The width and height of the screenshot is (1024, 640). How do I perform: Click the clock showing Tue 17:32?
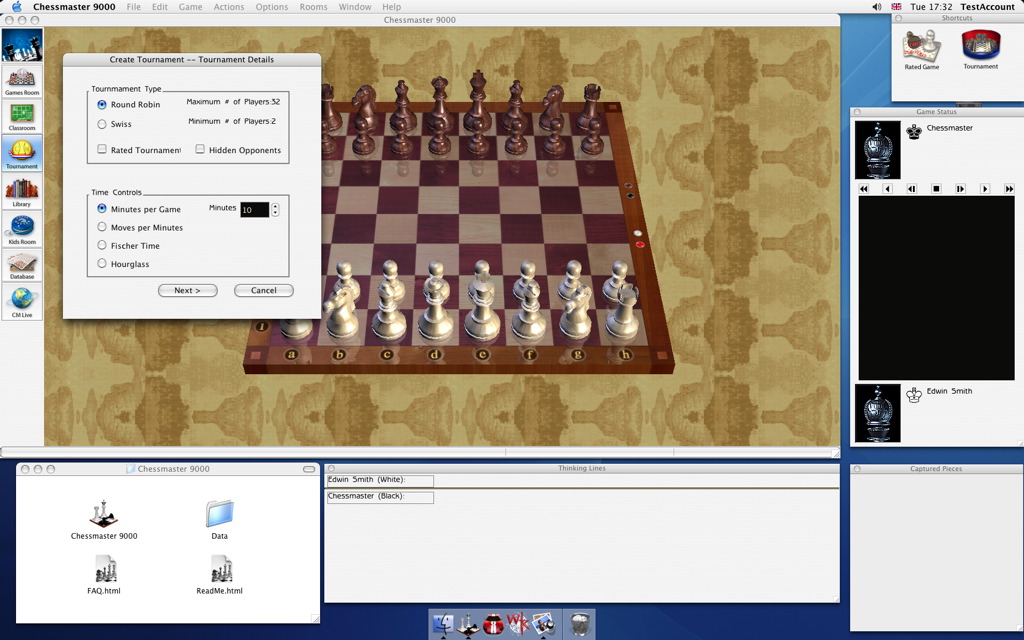[x=931, y=7]
